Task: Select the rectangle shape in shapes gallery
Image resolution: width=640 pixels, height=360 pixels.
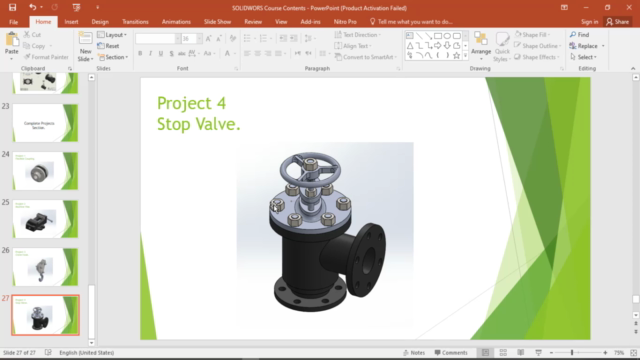Action: coord(438,36)
